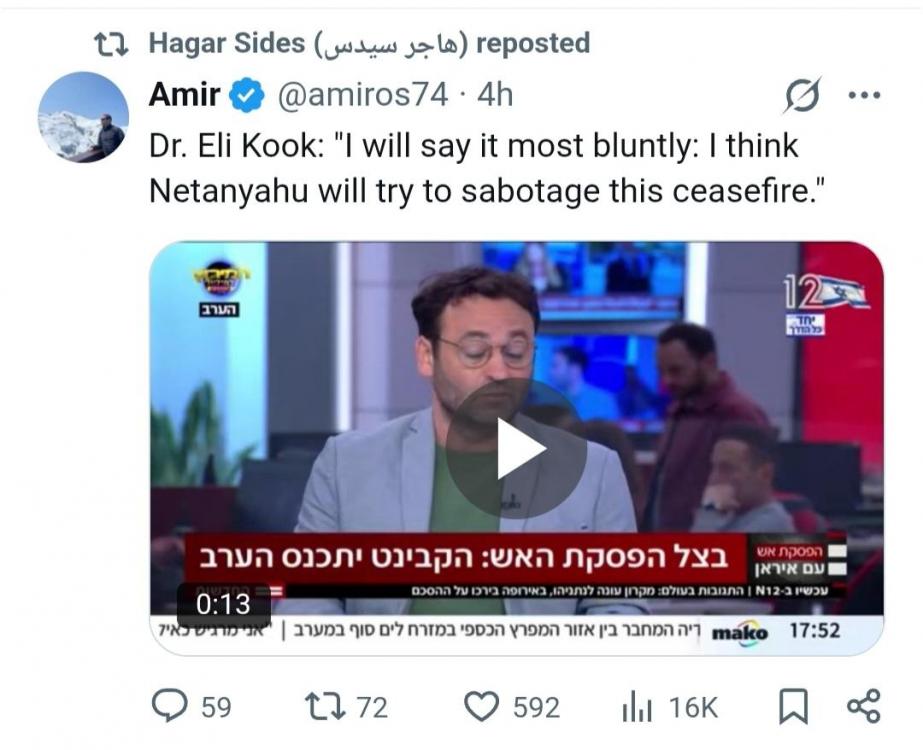Click the blue verified badge
Image resolution: width=923 pixels, height=750 pixels.
(x=247, y=95)
